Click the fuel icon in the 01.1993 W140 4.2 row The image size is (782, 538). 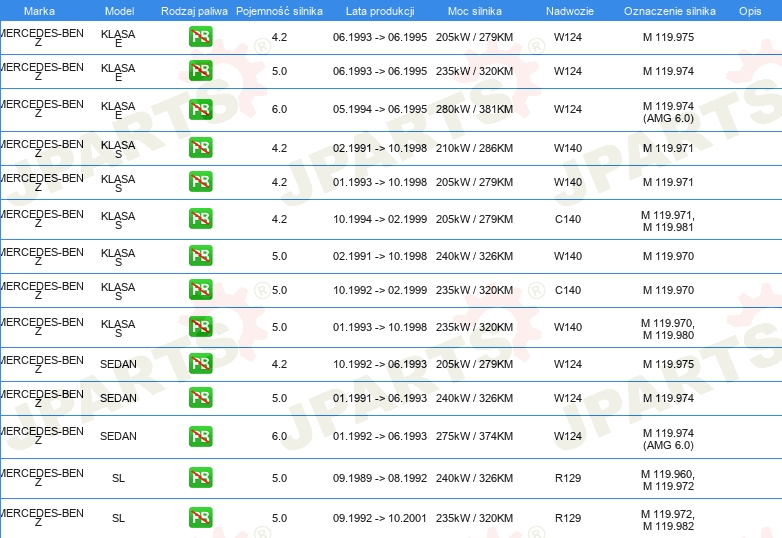[200, 181]
